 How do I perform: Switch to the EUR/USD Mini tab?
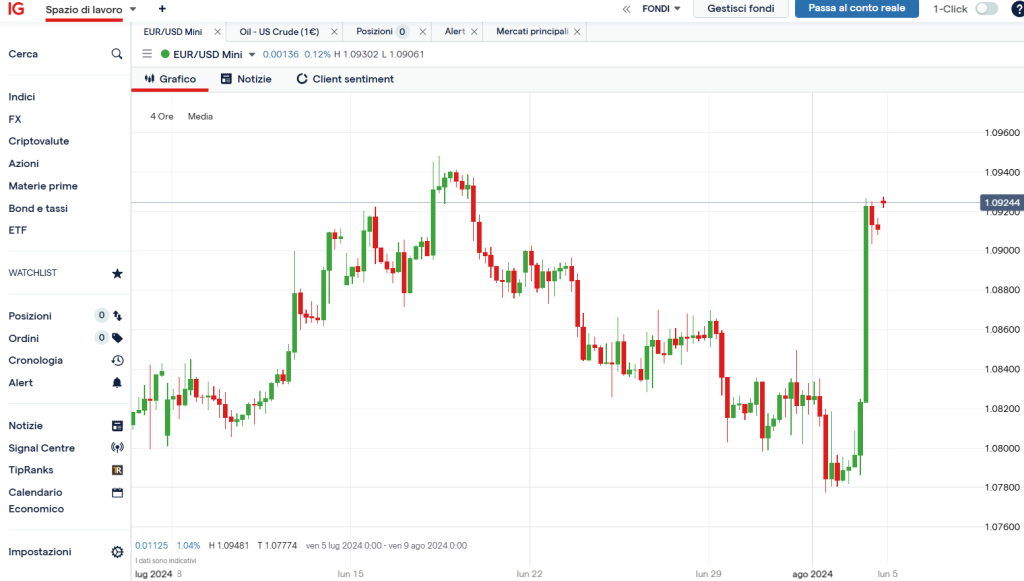pos(173,31)
